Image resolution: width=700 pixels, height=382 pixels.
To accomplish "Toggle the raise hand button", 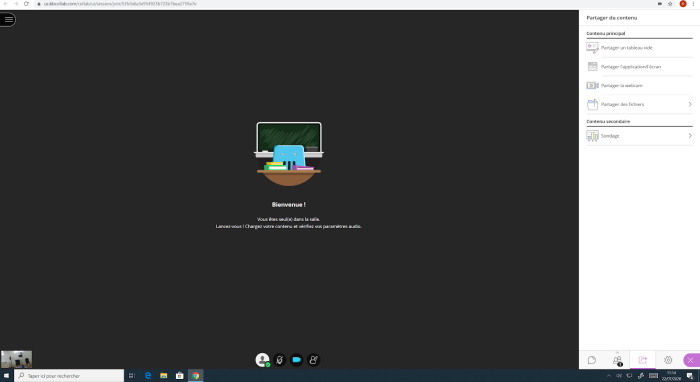I will click(x=313, y=360).
